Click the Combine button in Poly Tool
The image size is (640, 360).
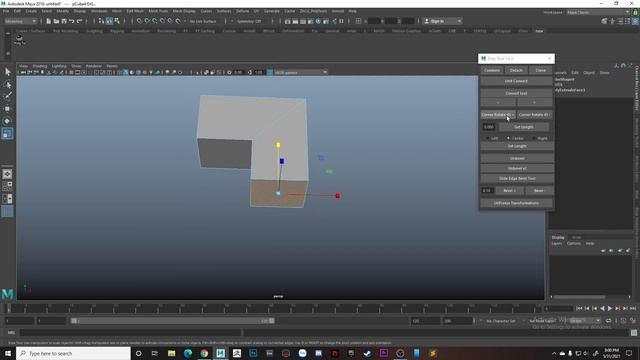coord(491,71)
